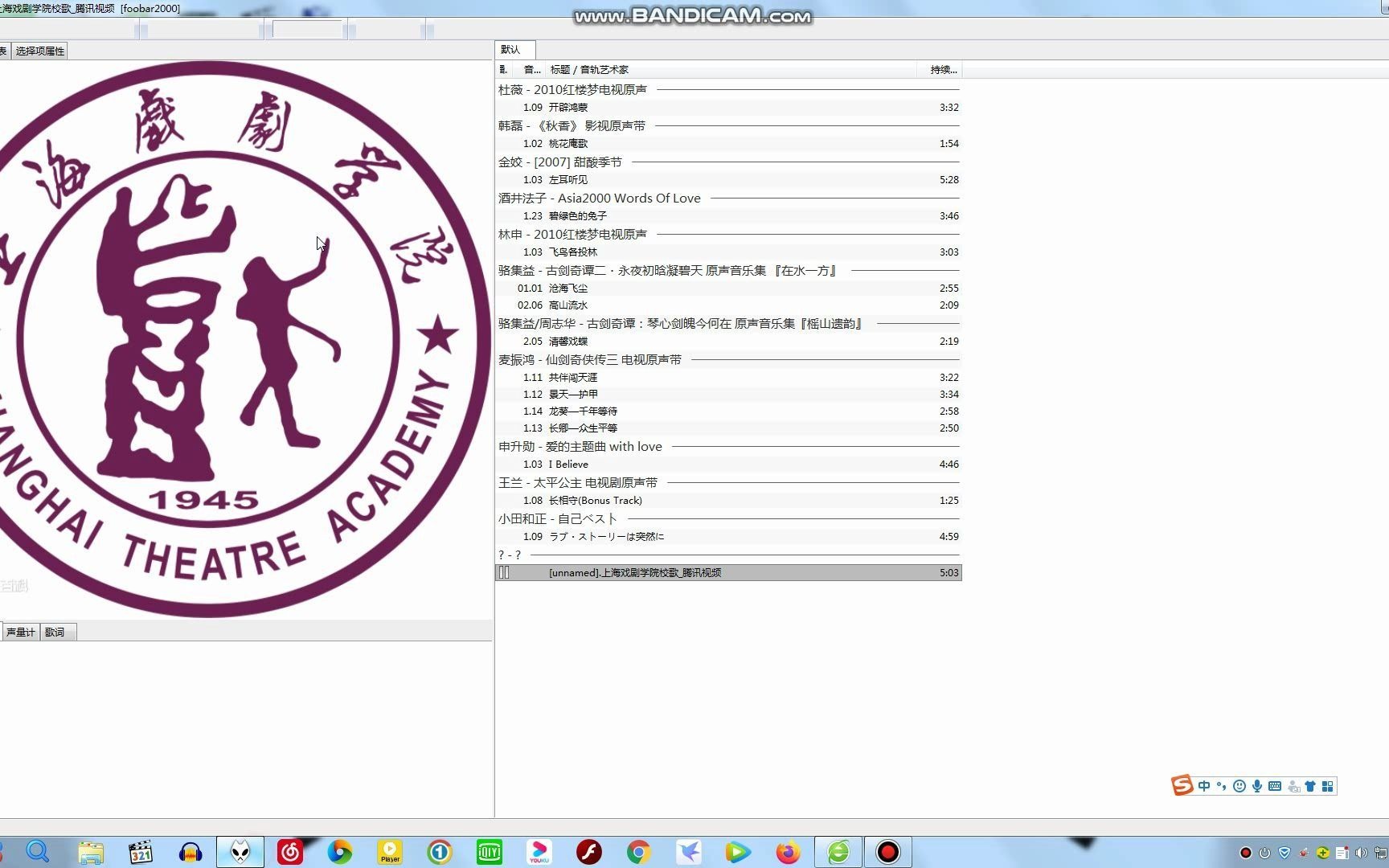Activate Sogou voice input microphone
The image size is (1389, 868).
(1257, 786)
